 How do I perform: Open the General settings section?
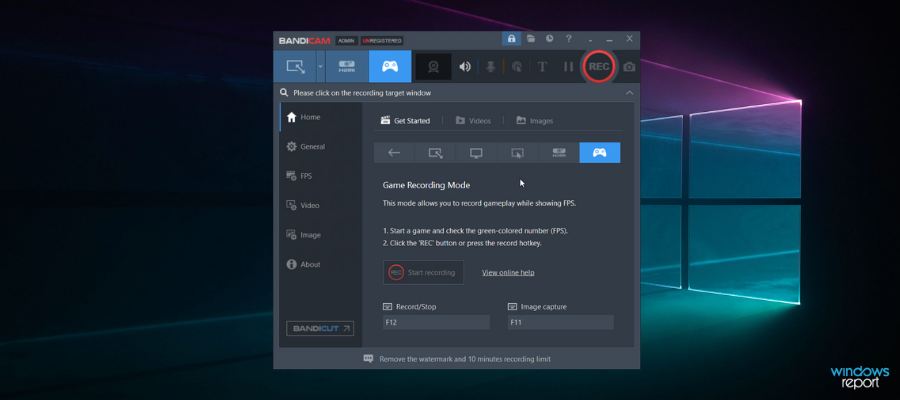pos(320,146)
